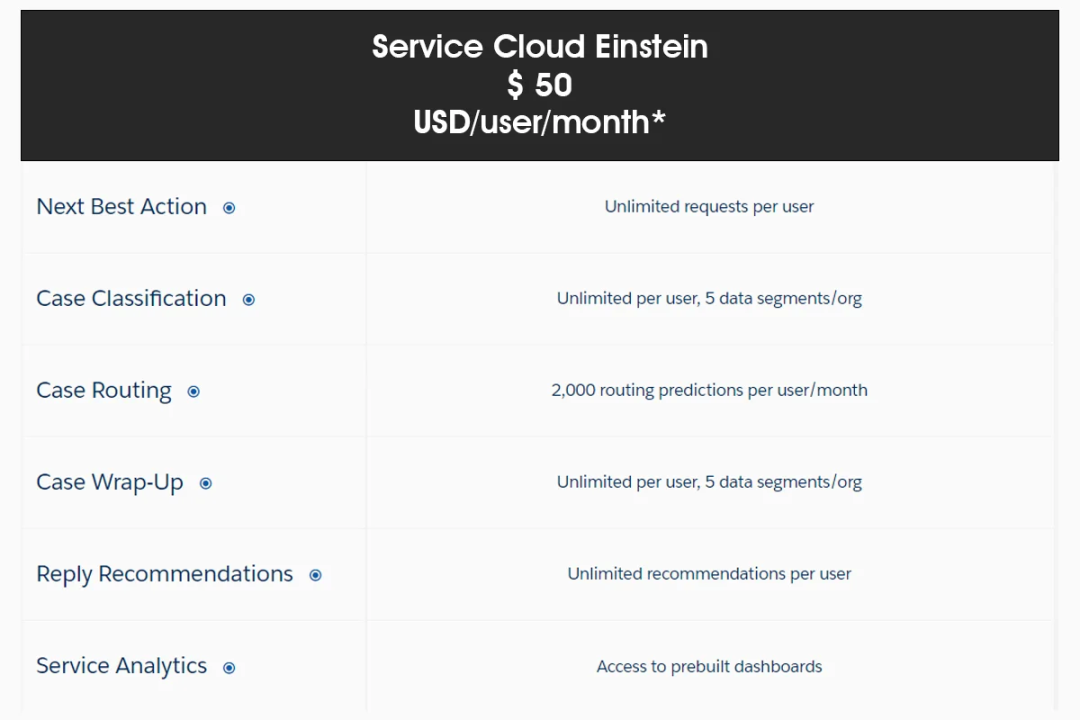This screenshot has height=720, width=1080.
Task: Select the Case Wrap-Up feature name
Action: (110, 483)
